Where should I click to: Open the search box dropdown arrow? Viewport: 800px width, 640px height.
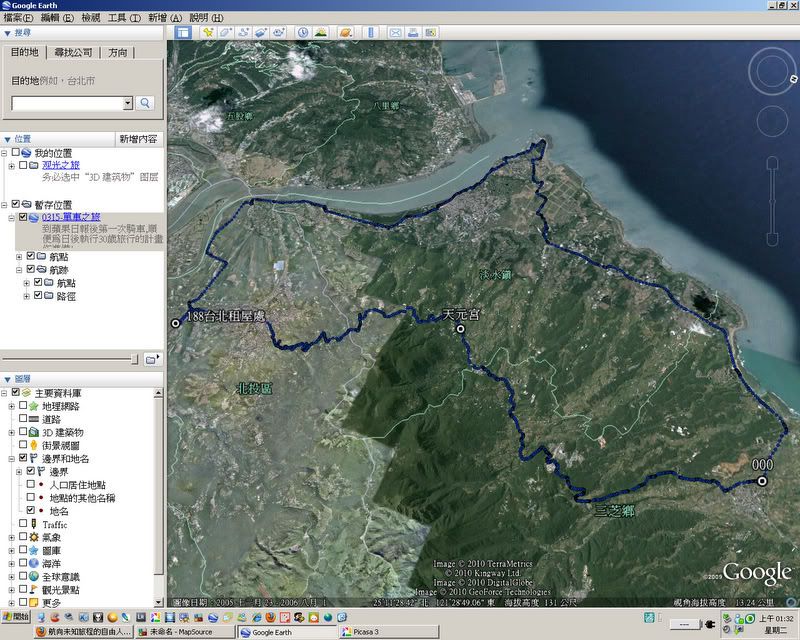(x=128, y=102)
